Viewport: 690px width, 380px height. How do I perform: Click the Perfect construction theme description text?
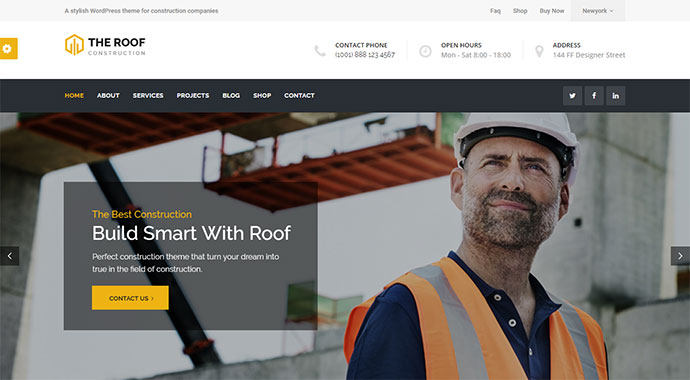185,263
